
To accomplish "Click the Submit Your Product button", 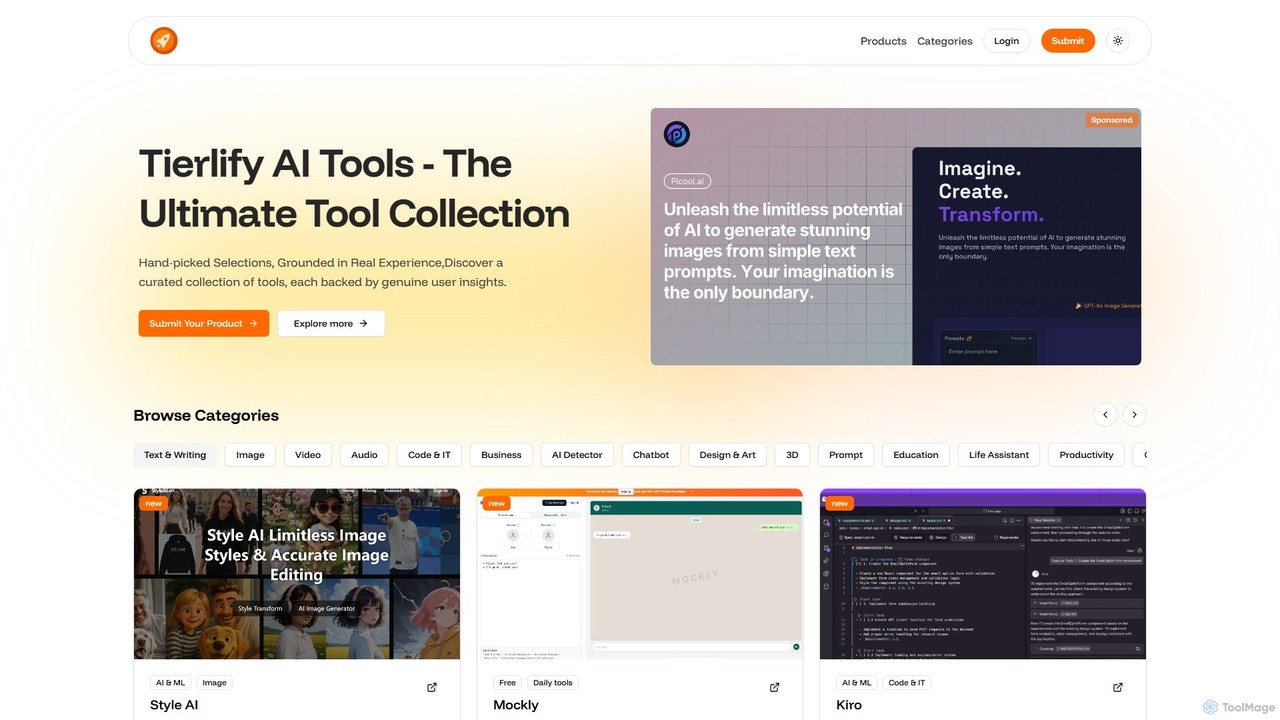I will (x=204, y=323).
